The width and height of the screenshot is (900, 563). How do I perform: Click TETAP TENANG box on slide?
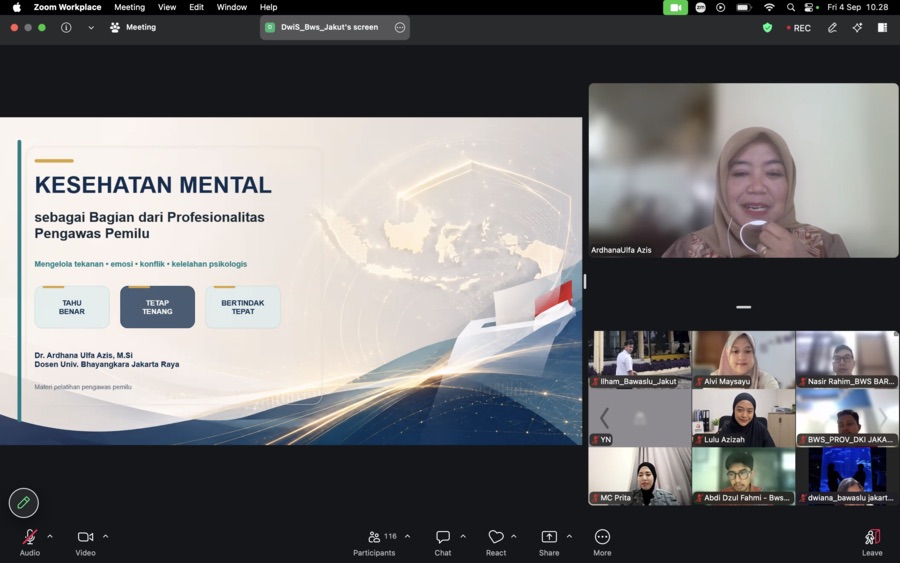click(x=157, y=307)
